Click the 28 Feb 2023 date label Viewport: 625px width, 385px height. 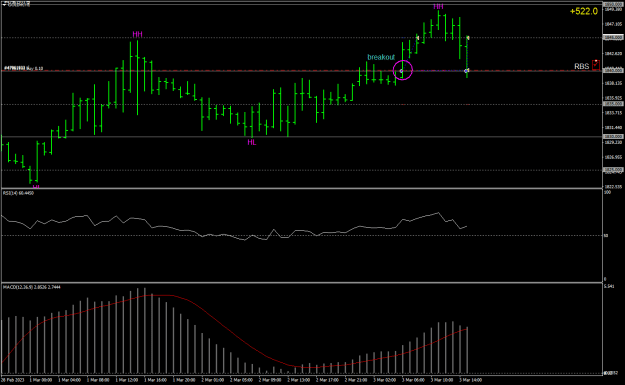(13, 380)
